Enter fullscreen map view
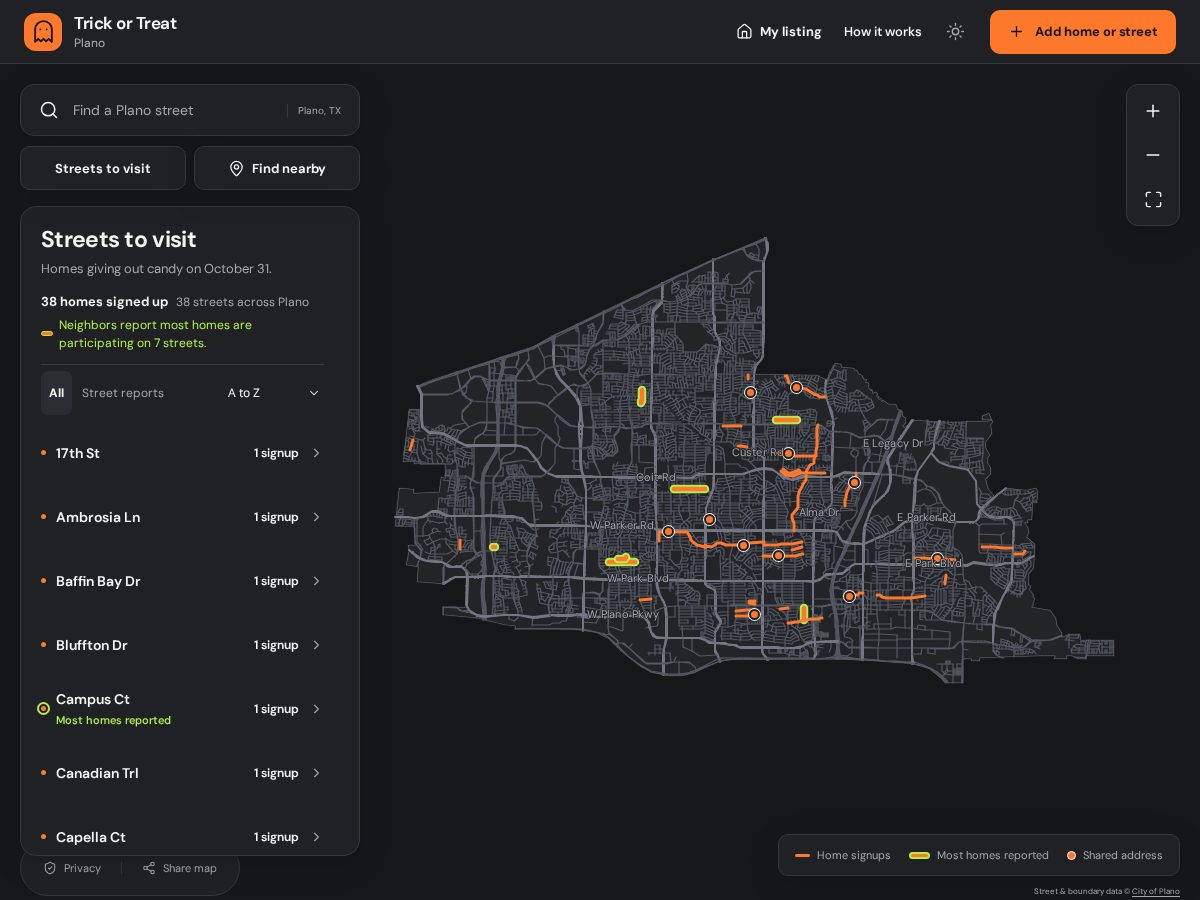The height and width of the screenshot is (900, 1200). click(1153, 199)
